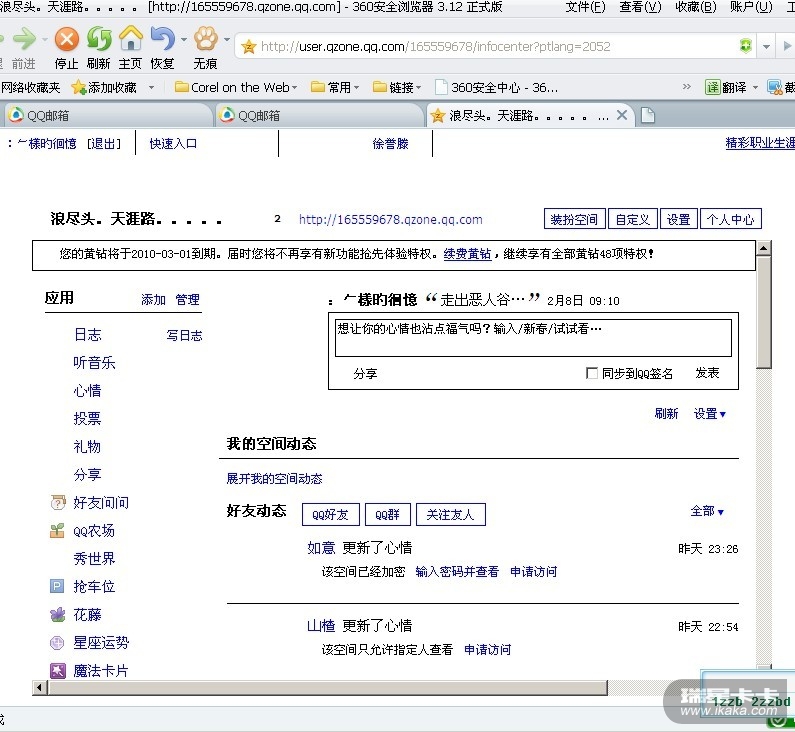
Task: Click the new tab page icon
Action: point(647,116)
